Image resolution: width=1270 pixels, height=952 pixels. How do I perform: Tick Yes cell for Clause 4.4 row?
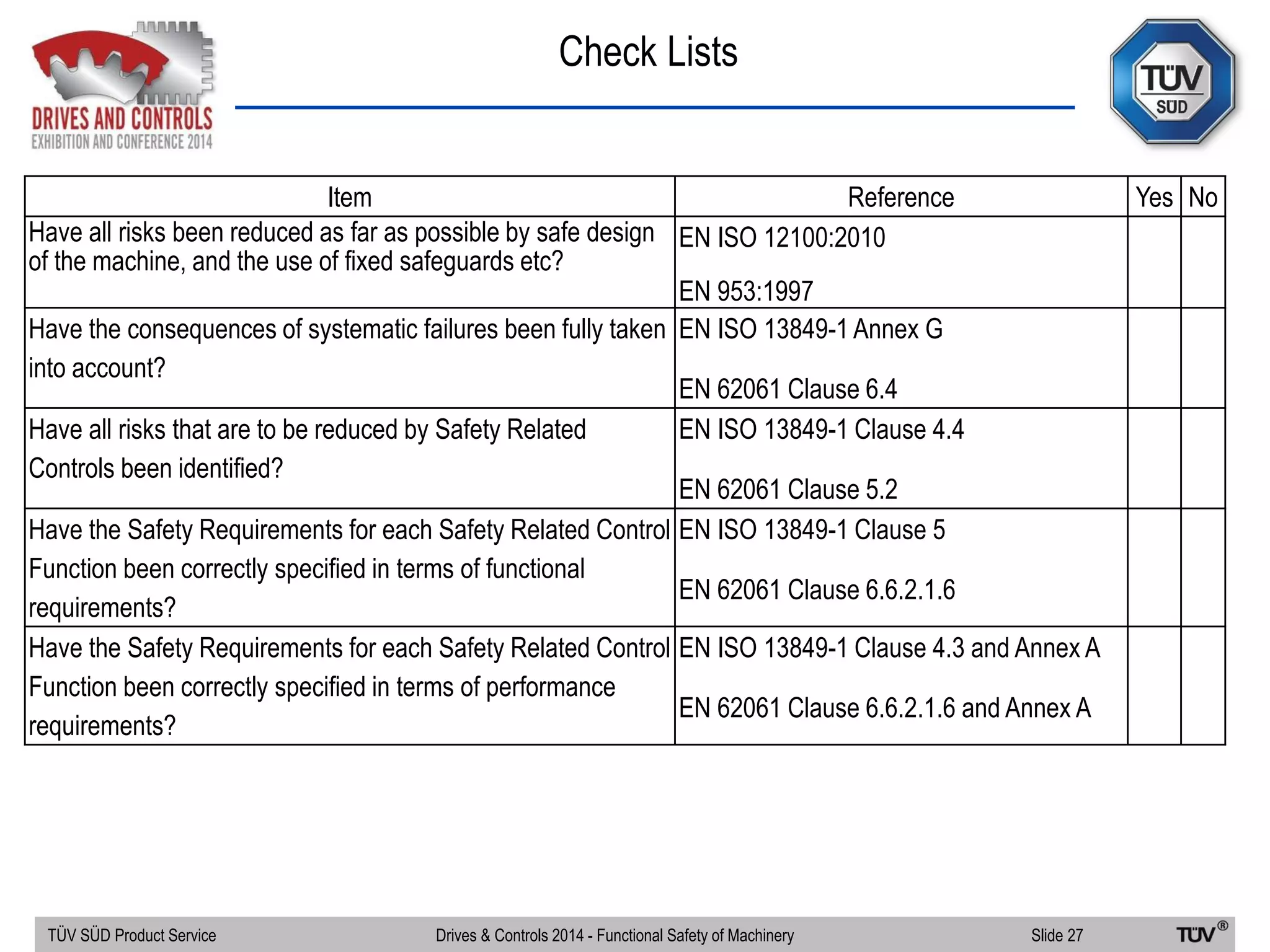(x=1154, y=459)
